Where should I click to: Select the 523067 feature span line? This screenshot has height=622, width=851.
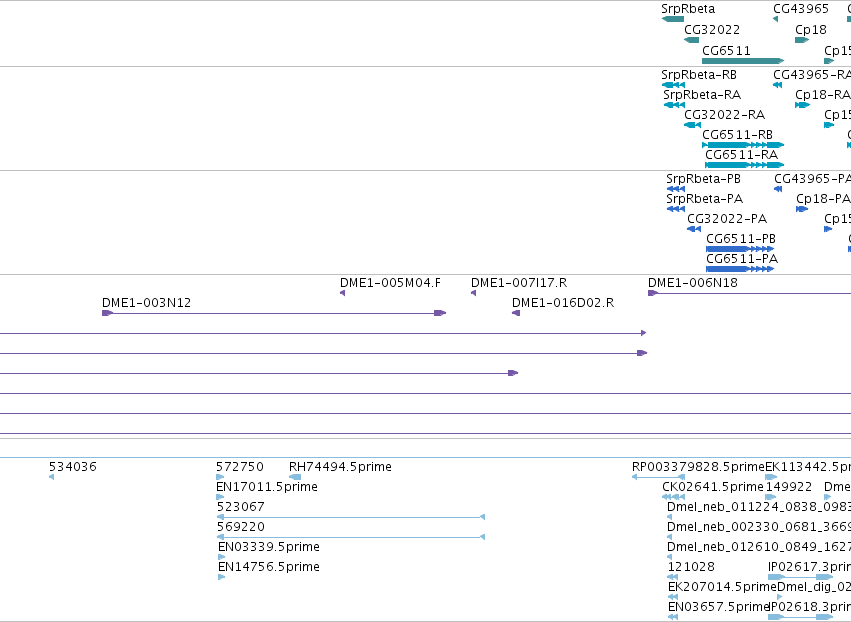coord(351,517)
